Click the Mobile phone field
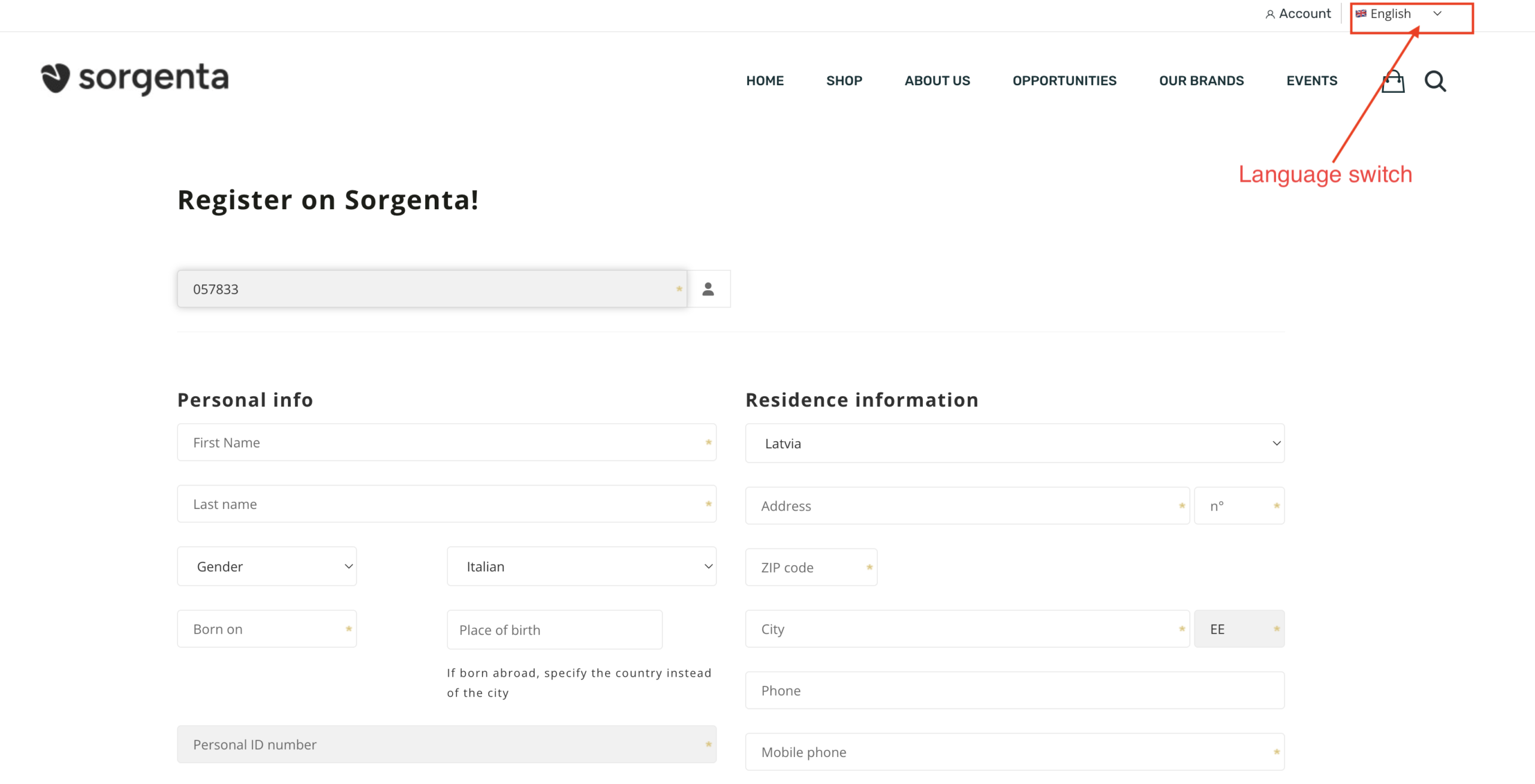This screenshot has height=784, width=1535. [1014, 752]
